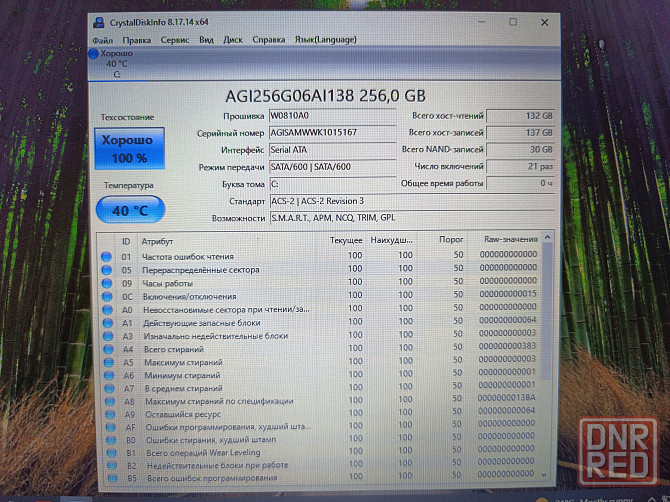Click the status icon for A1 Действующие запасные блоки

click(108, 323)
